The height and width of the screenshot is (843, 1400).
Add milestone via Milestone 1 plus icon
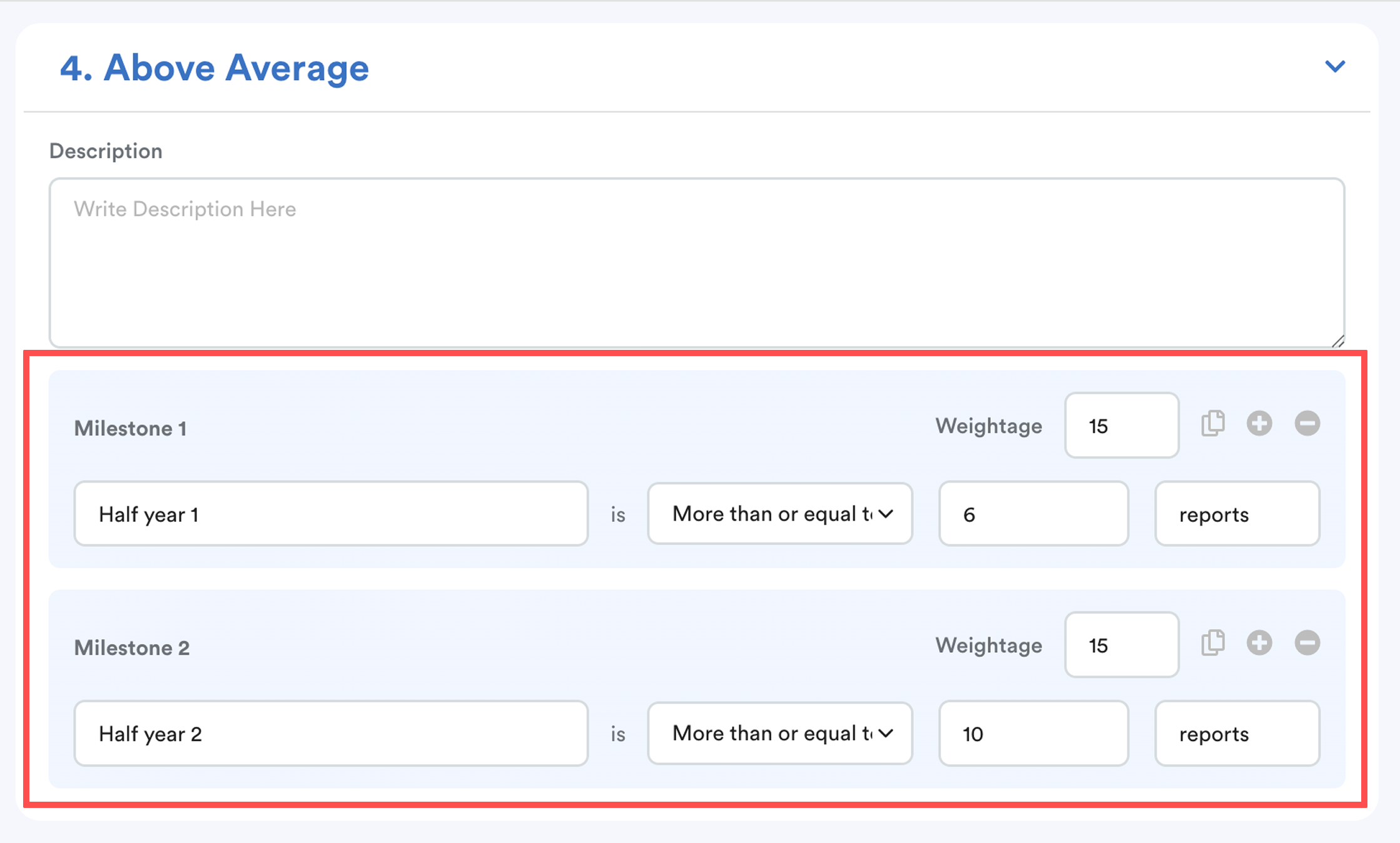click(x=1259, y=424)
